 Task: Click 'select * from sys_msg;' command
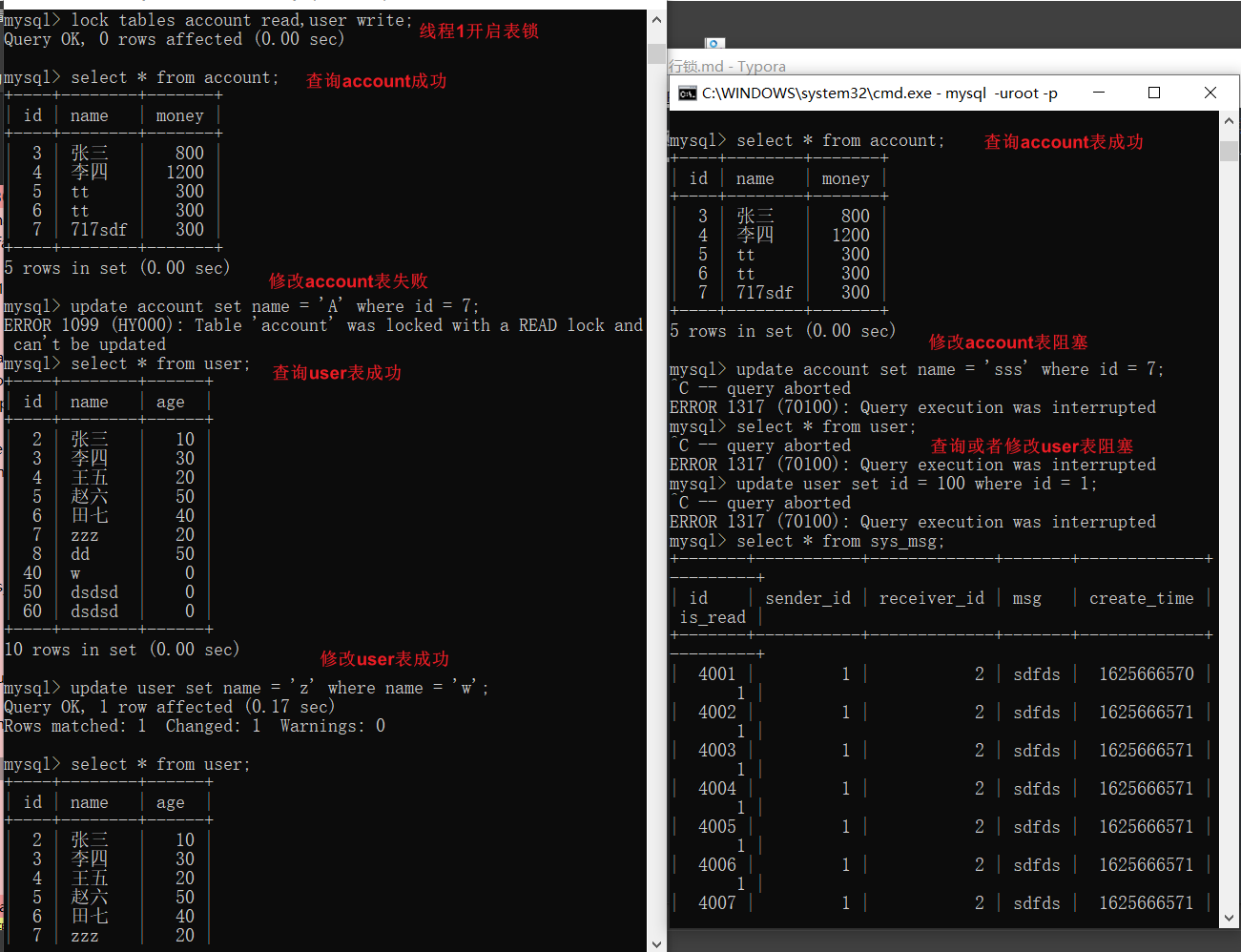[840, 541]
